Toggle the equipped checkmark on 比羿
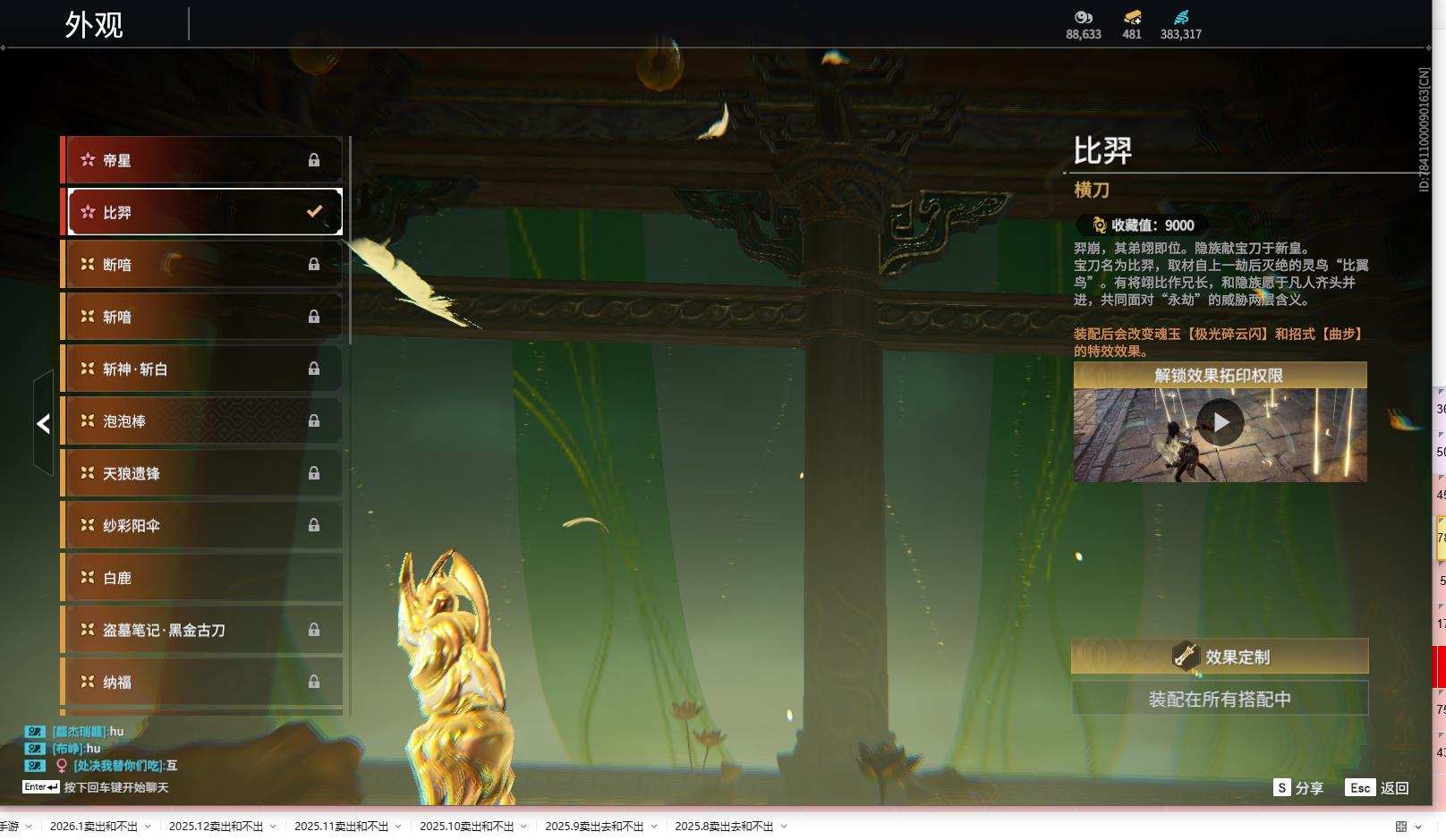 314,212
